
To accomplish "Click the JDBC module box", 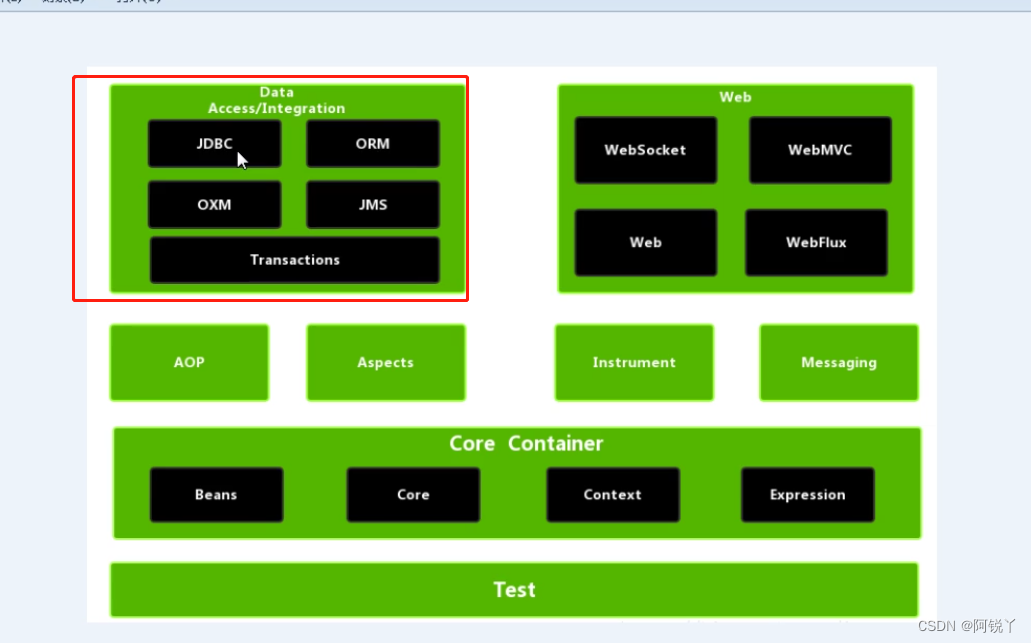I will tap(214, 143).
